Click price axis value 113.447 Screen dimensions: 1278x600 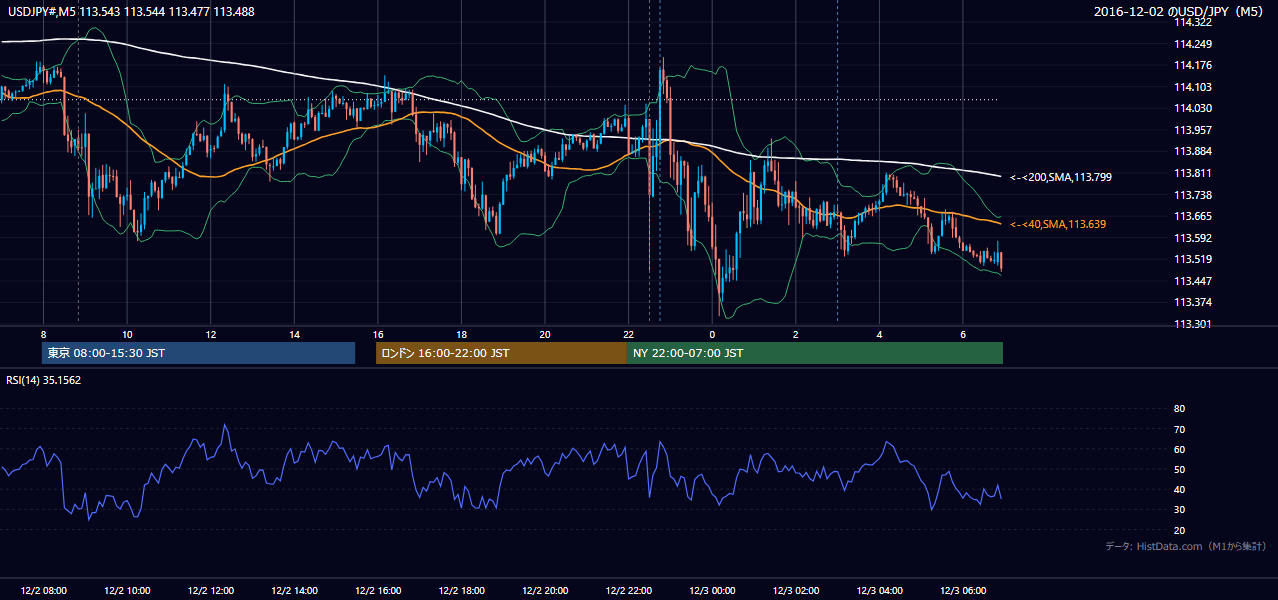tap(1192, 281)
